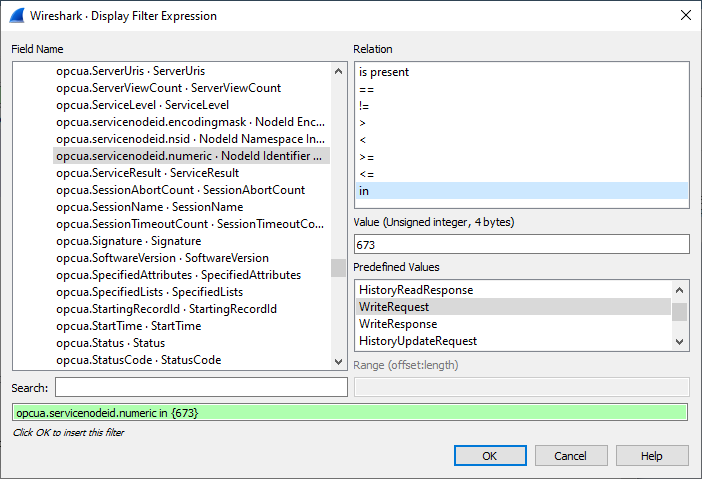Click the Predefined Values scrollbar thumb
Viewport: 702px width, 479px height.
tap(680, 312)
